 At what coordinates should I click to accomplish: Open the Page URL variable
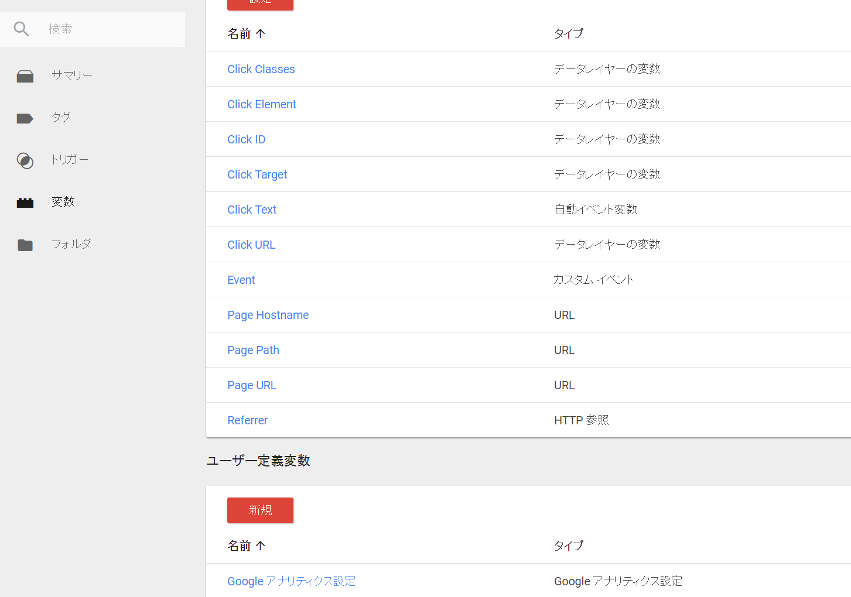pyautogui.click(x=252, y=385)
